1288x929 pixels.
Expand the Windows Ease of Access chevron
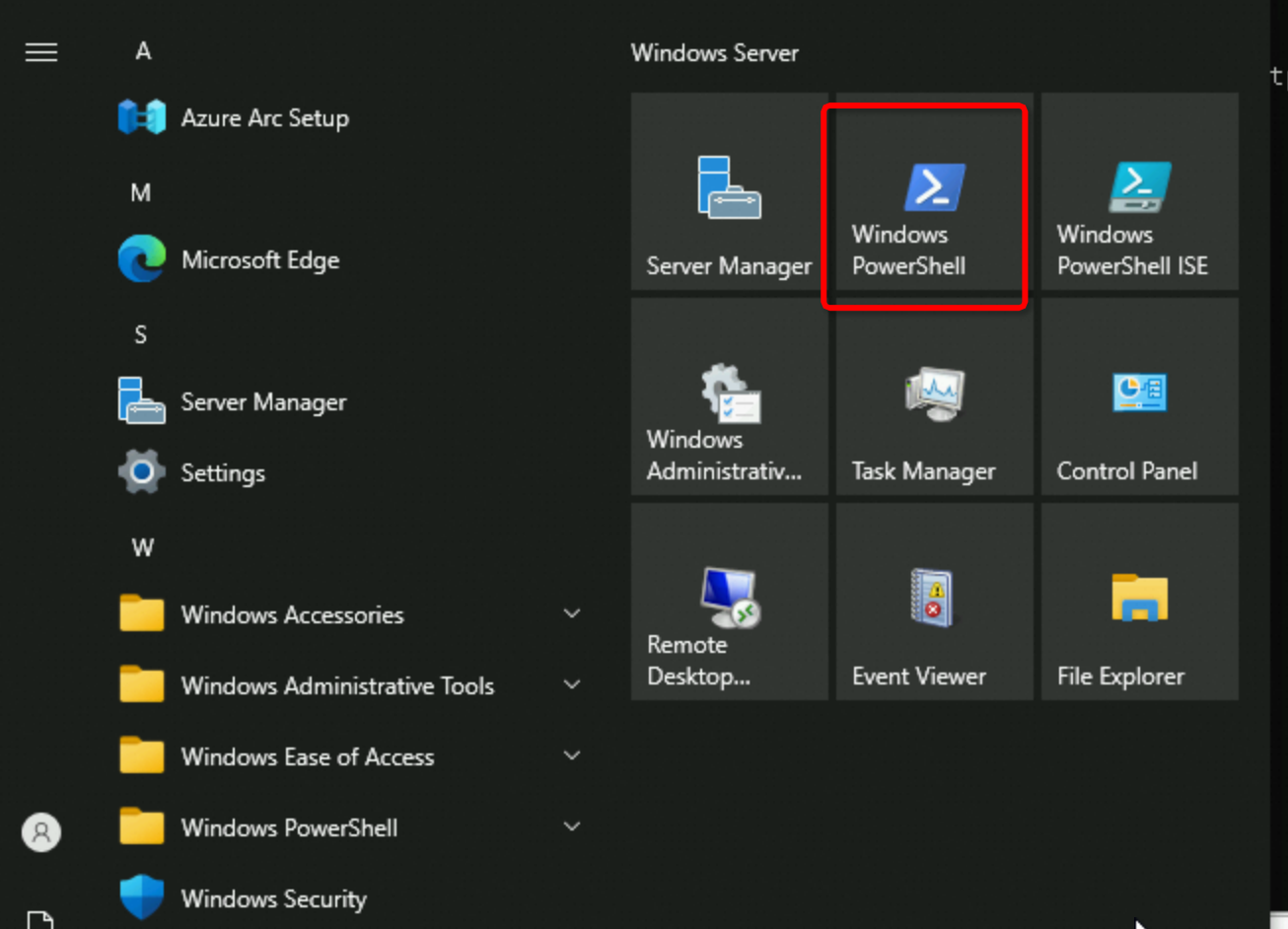click(572, 756)
